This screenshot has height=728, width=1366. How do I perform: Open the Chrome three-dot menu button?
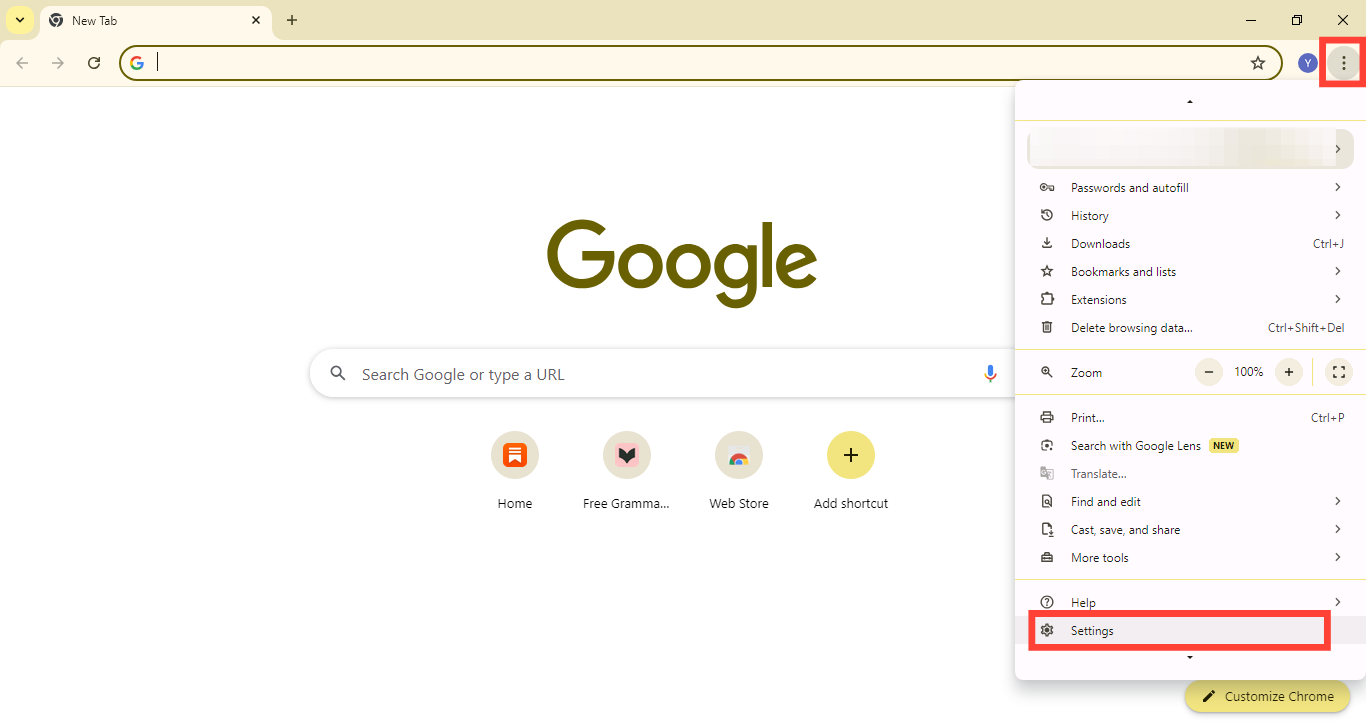(1343, 63)
